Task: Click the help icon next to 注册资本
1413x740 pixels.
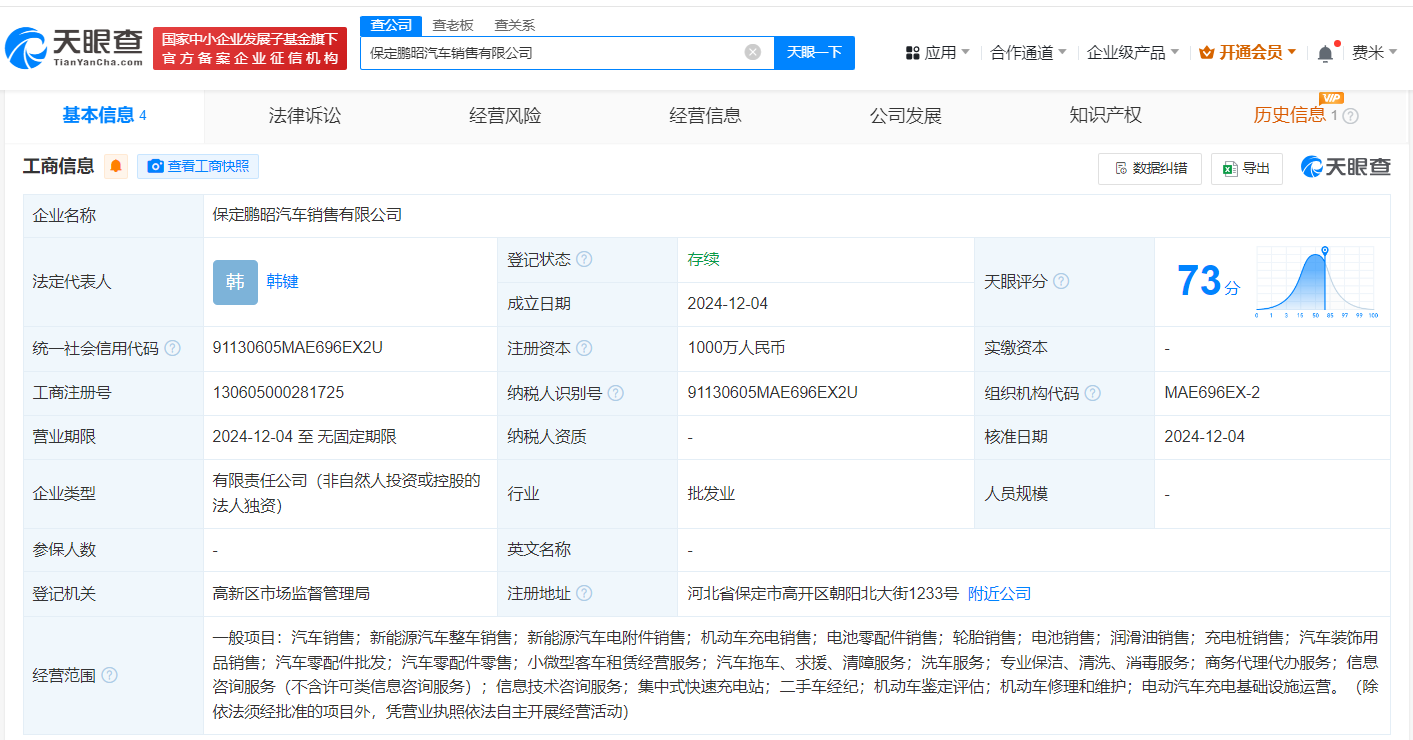Action: (x=584, y=348)
